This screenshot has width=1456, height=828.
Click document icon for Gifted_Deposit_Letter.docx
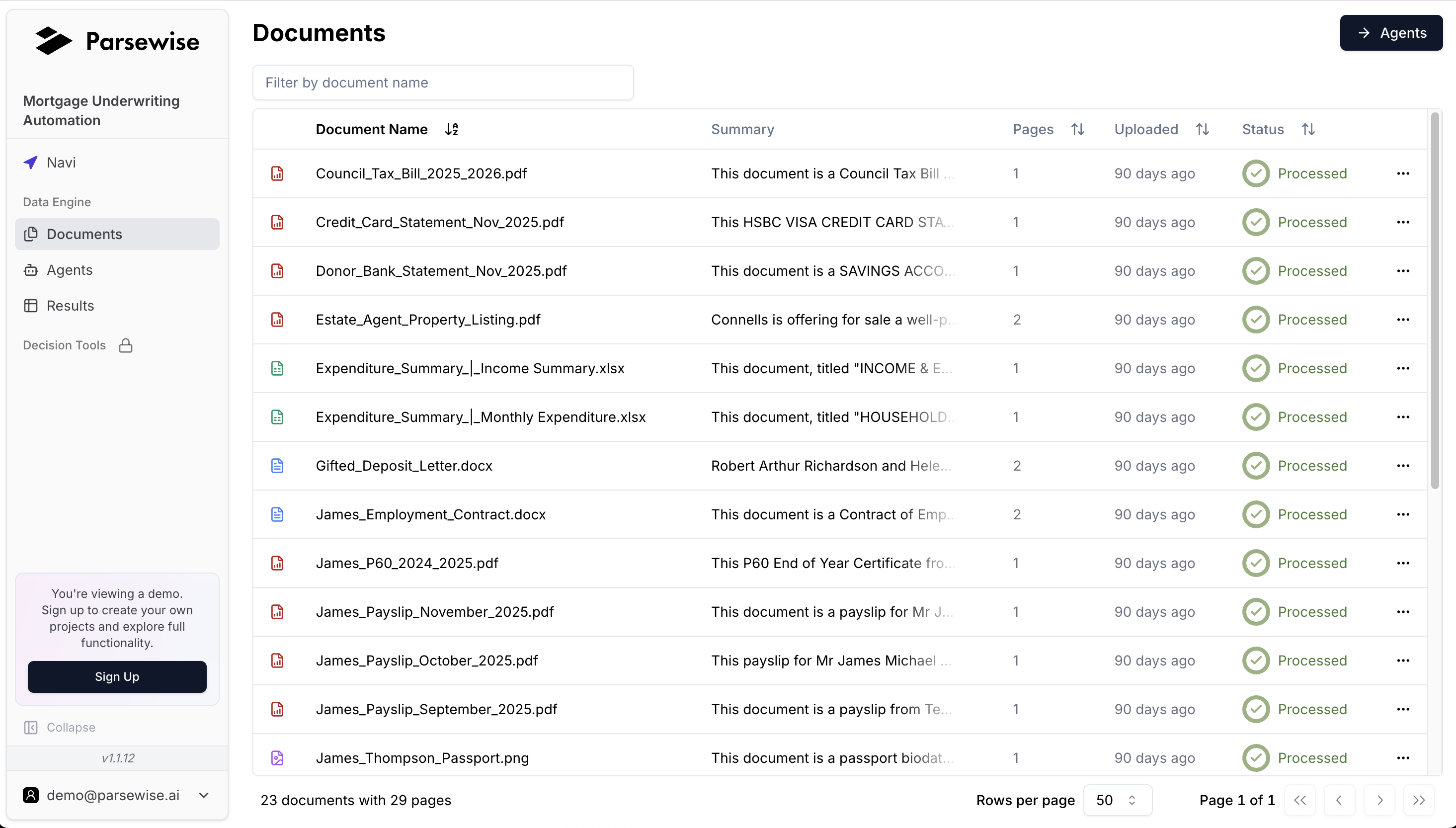pyautogui.click(x=277, y=466)
